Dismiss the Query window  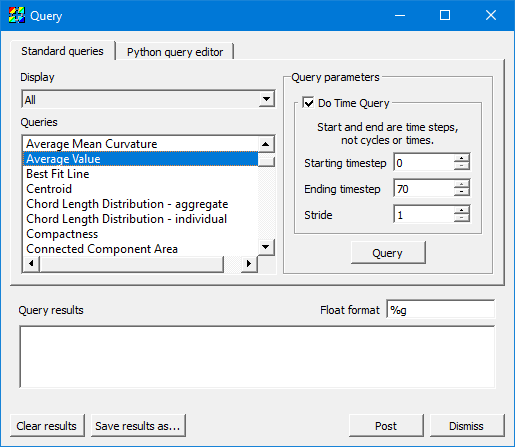coord(466,426)
